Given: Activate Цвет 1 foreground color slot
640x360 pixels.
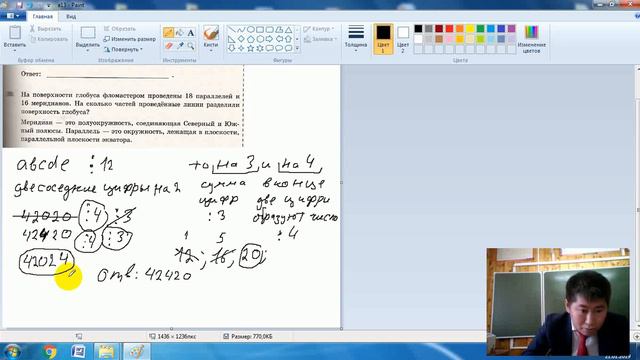Looking at the screenshot, I should pos(383,39).
